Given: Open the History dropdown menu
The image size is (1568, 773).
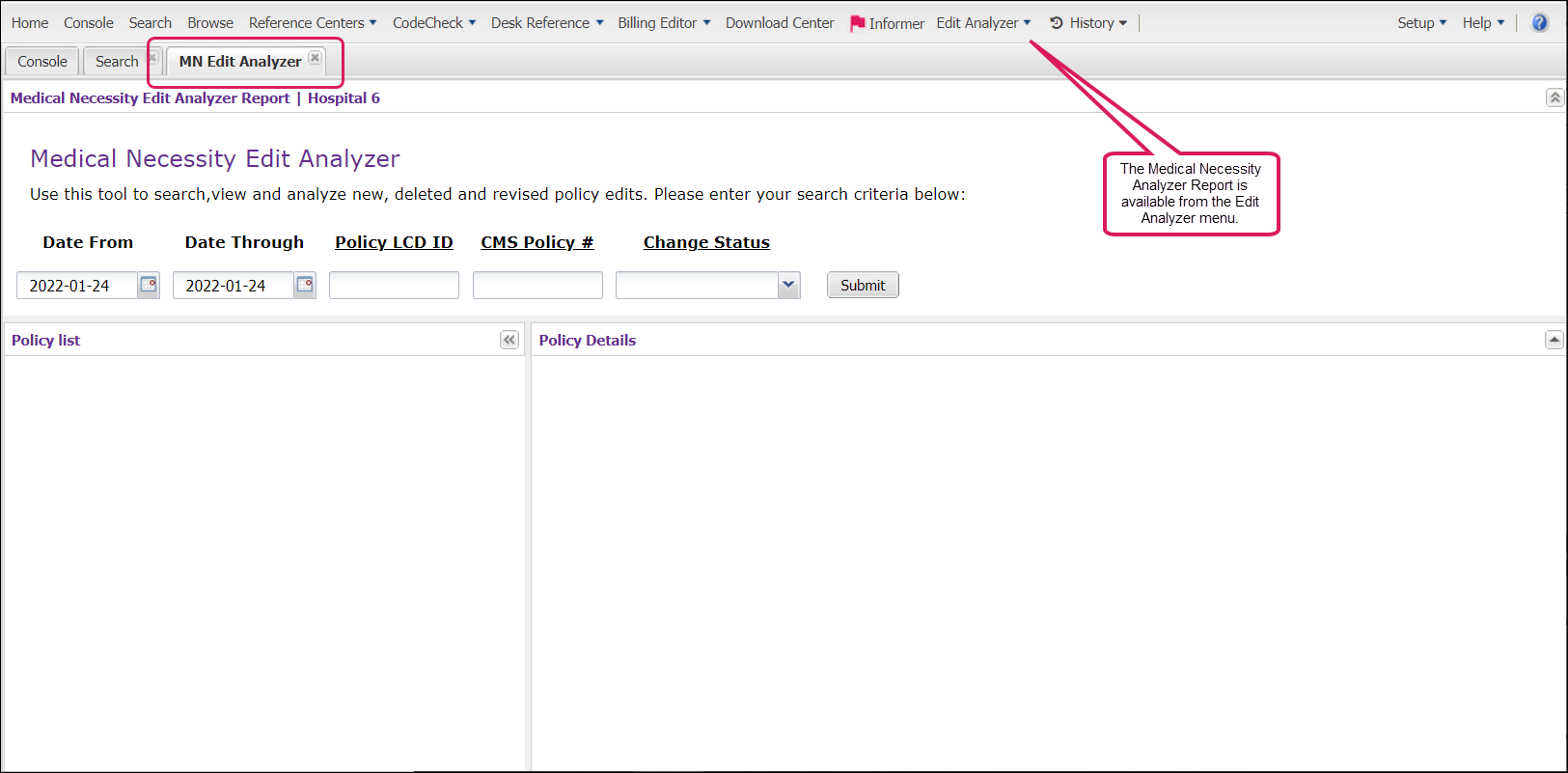Looking at the screenshot, I should pos(1088,23).
